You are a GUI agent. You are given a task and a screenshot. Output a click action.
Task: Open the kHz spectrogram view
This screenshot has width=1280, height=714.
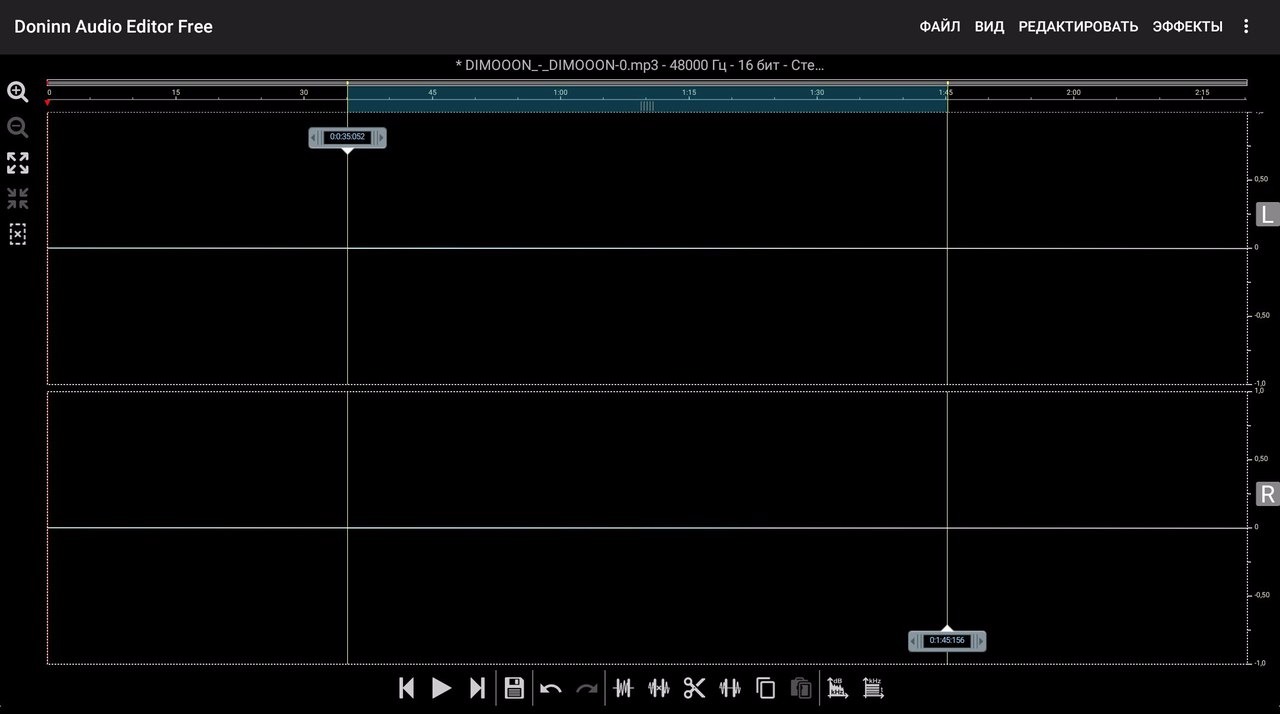[873, 688]
